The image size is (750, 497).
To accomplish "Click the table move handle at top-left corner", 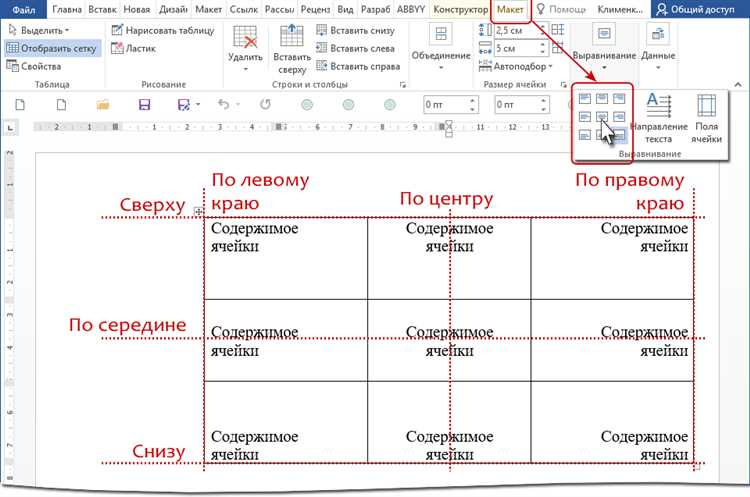I will [198, 211].
